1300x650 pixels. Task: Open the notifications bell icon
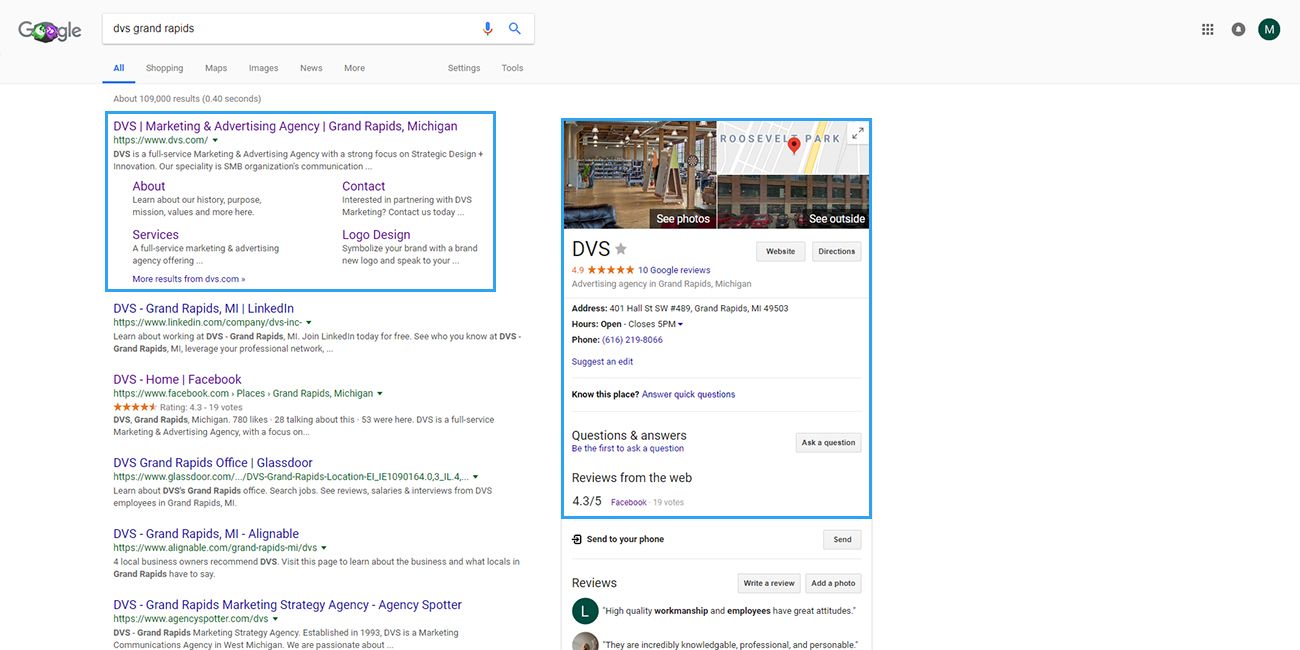pyautogui.click(x=1238, y=29)
